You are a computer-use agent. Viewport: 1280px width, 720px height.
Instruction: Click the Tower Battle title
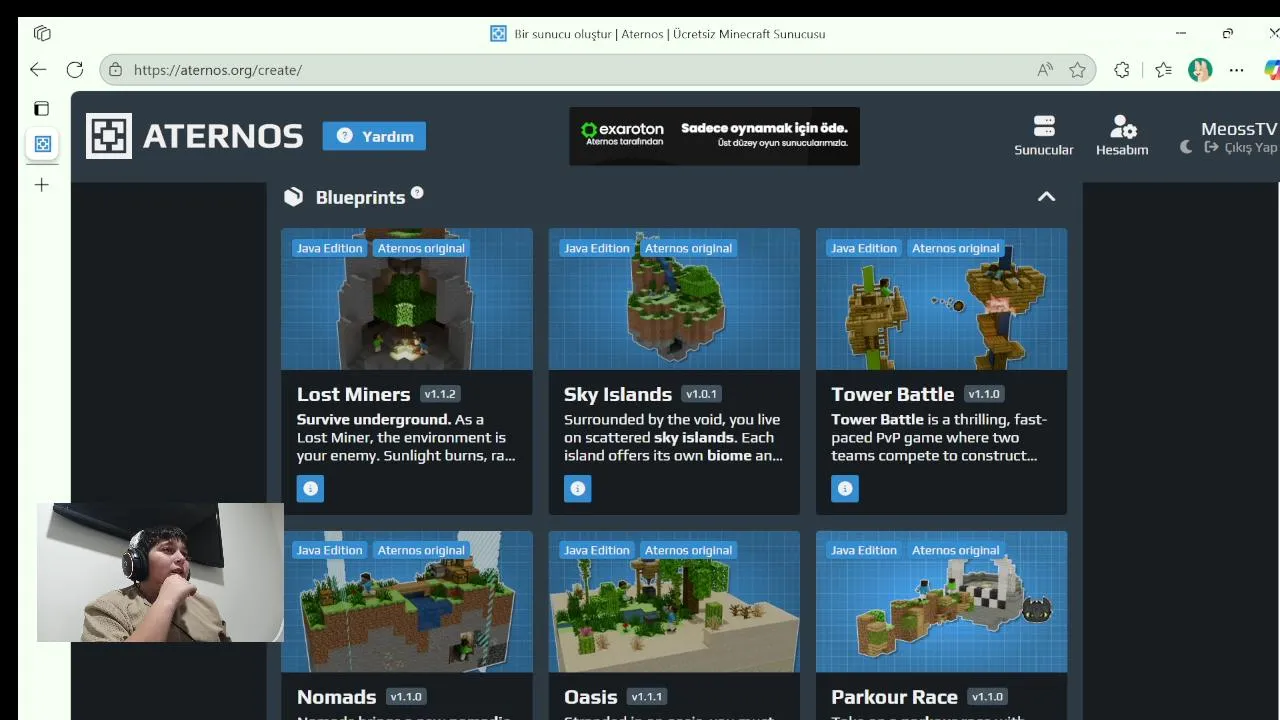pos(892,394)
